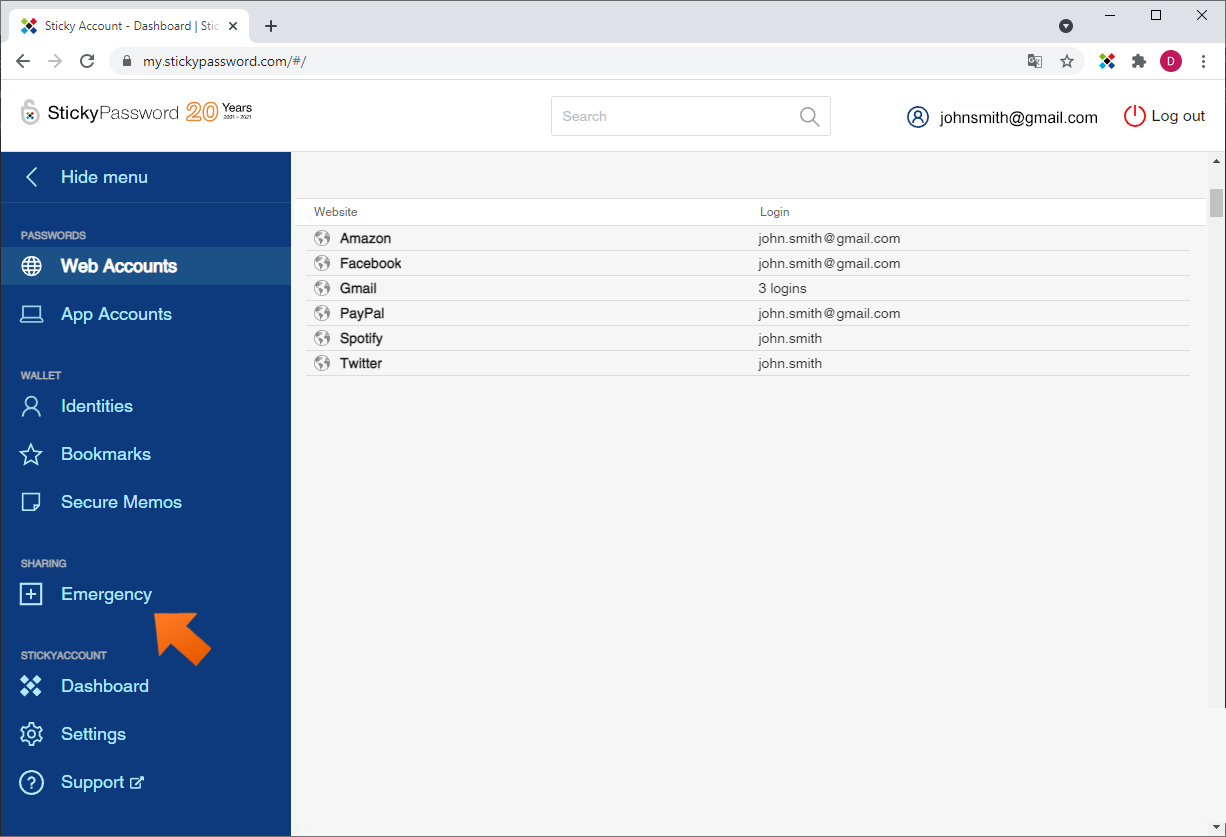Click johnsmith@gmail.com account link
Viewport: 1226px width, 837px height.
tap(1018, 117)
